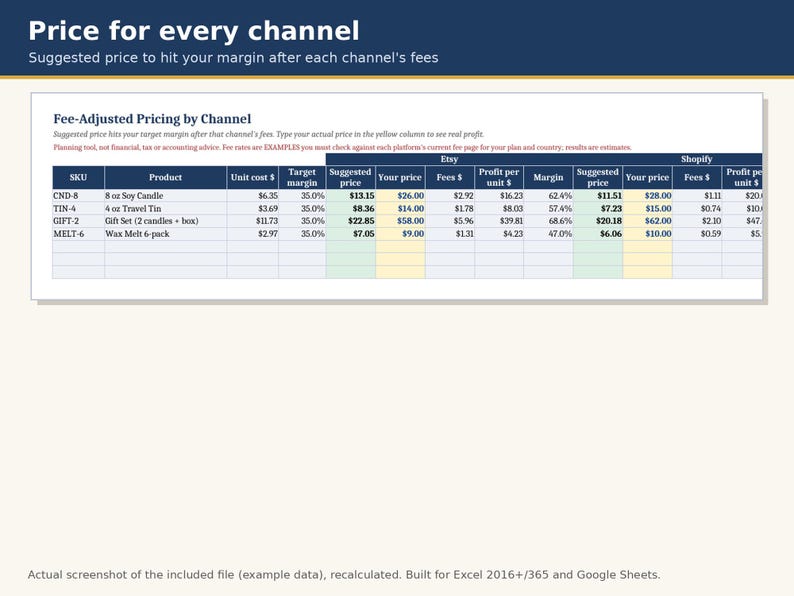The image size is (794, 596).
Task: Click the Margin column header
Action: click(548, 177)
